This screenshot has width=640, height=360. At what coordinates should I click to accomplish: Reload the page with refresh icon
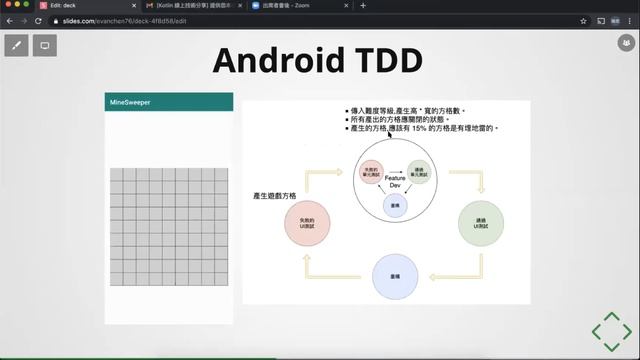click(x=38, y=21)
